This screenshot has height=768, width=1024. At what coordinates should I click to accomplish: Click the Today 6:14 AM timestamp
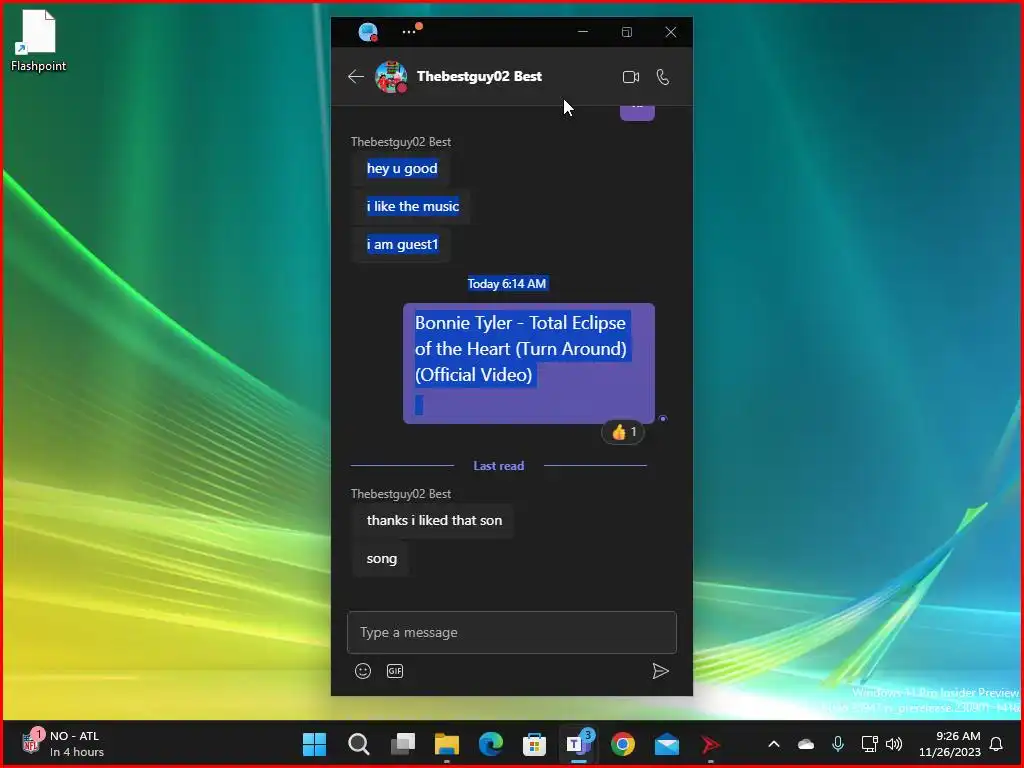(507, 283)
